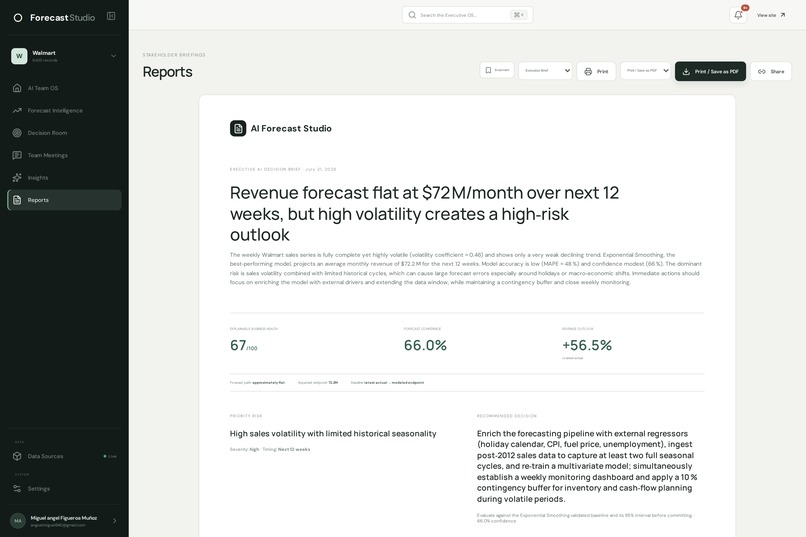806x537 pixels.
Task: Click the AI Forecast Studio document logo
Action: point(238,128)
